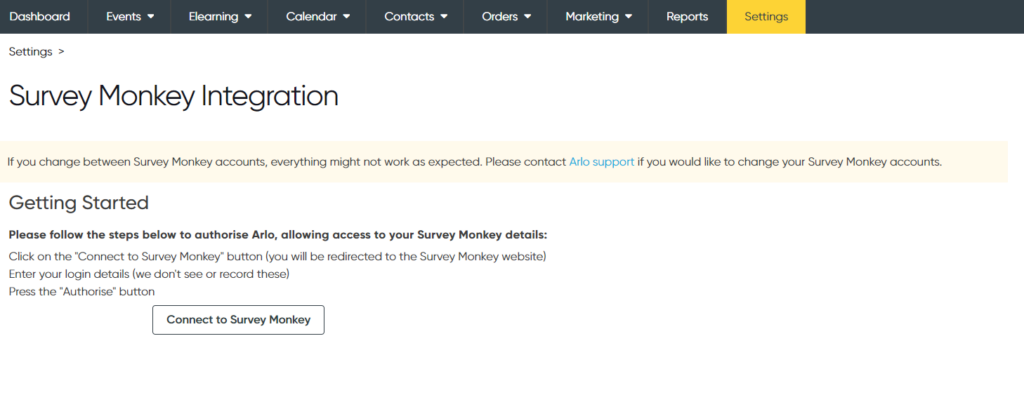
Task: Select the highlighted Settings tab
Action: pyautogui.click(x=766, y=17)
